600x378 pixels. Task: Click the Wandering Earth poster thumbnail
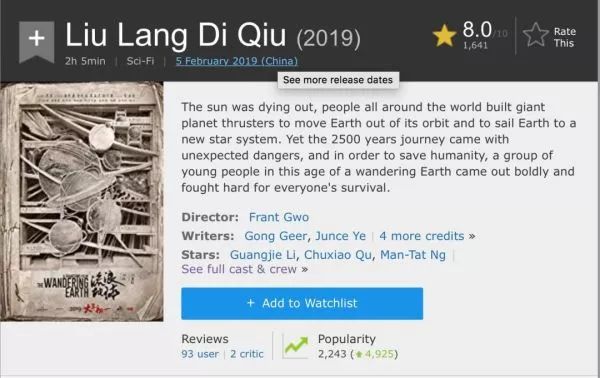point(82,202)
